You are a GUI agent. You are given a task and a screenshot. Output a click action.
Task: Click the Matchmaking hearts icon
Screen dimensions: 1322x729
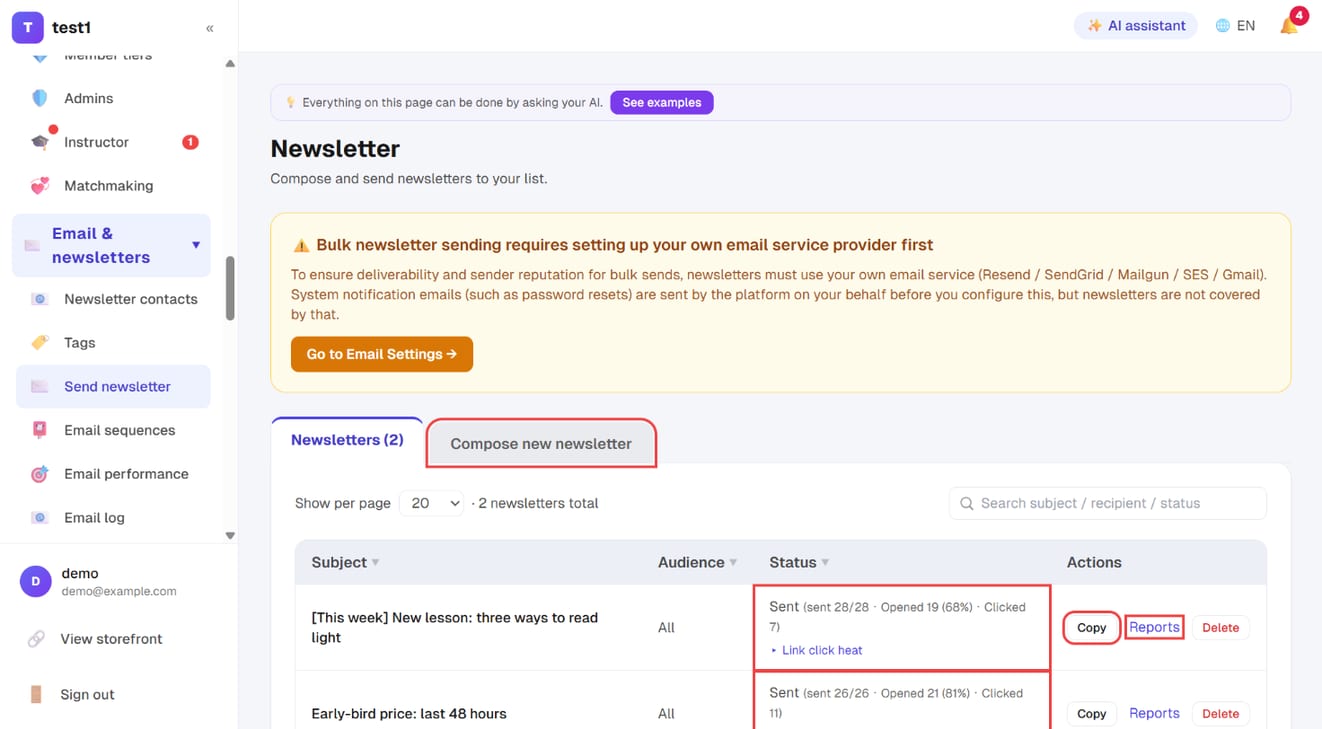click(x=40, y=186)
